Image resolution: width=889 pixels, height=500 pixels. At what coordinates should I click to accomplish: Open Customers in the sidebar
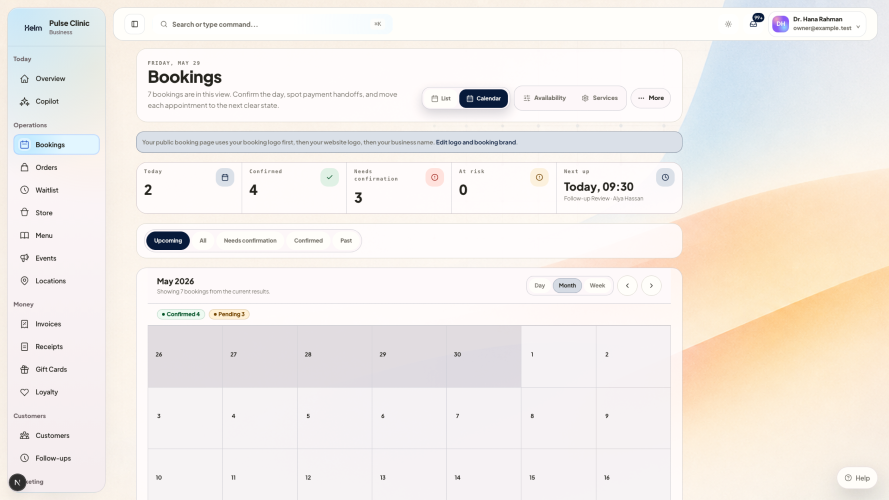[x=56, y=435]
